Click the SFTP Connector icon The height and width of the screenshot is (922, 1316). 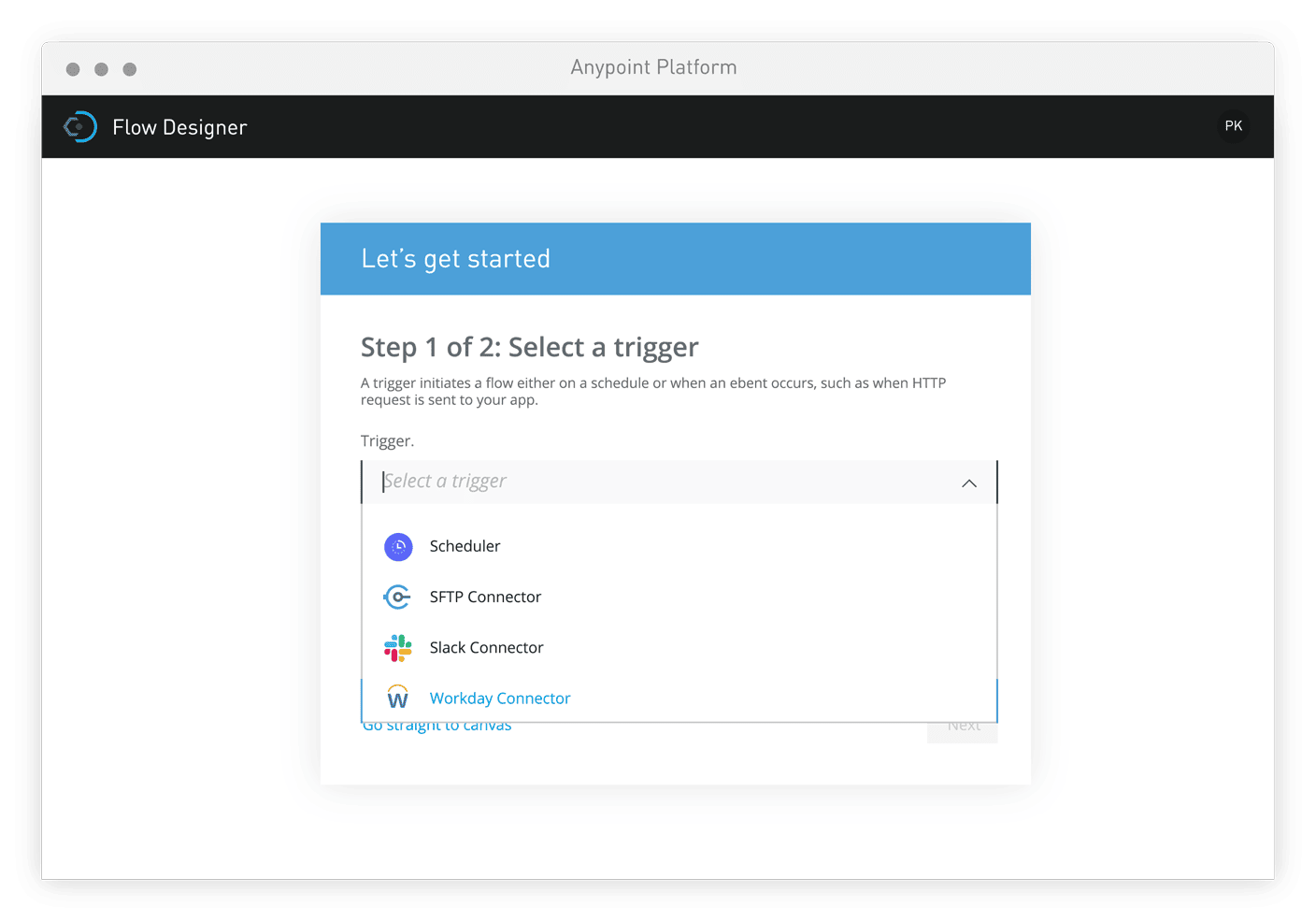(x=398, y=597)
